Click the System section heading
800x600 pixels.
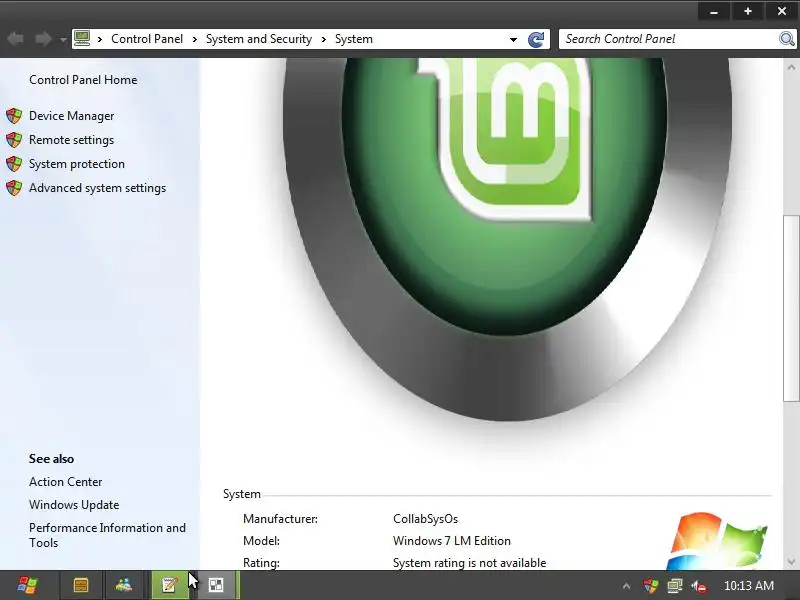[x=242, y=494]
